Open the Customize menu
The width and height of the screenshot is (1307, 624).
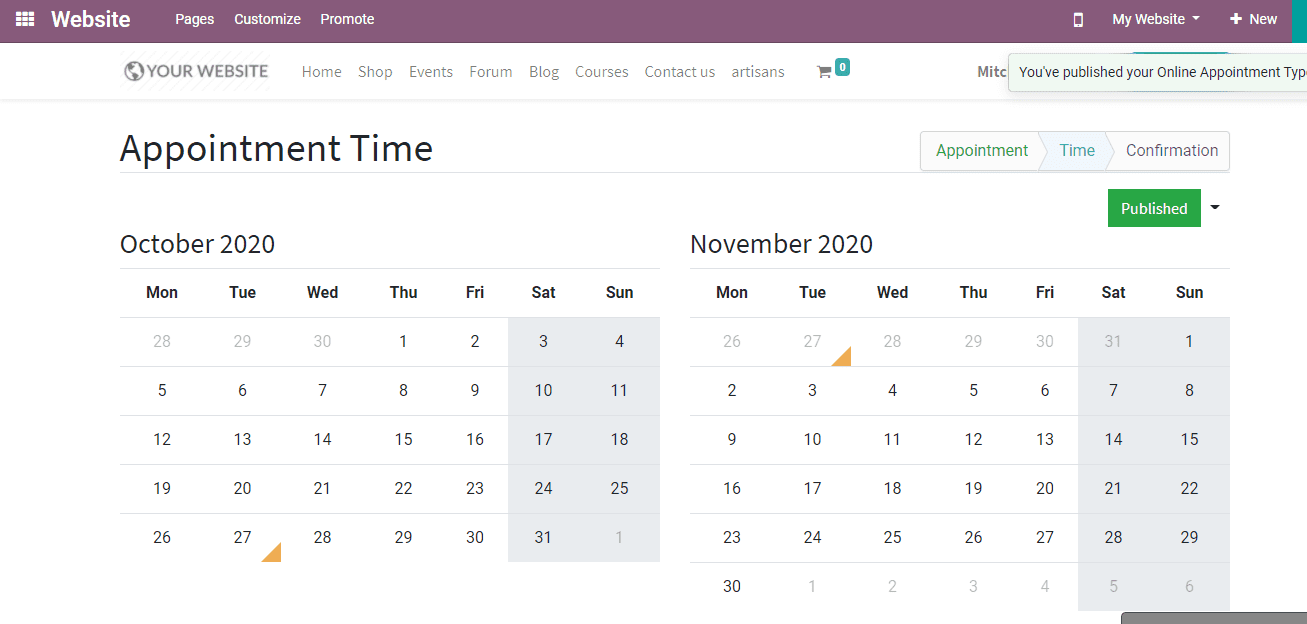[267, 19]
